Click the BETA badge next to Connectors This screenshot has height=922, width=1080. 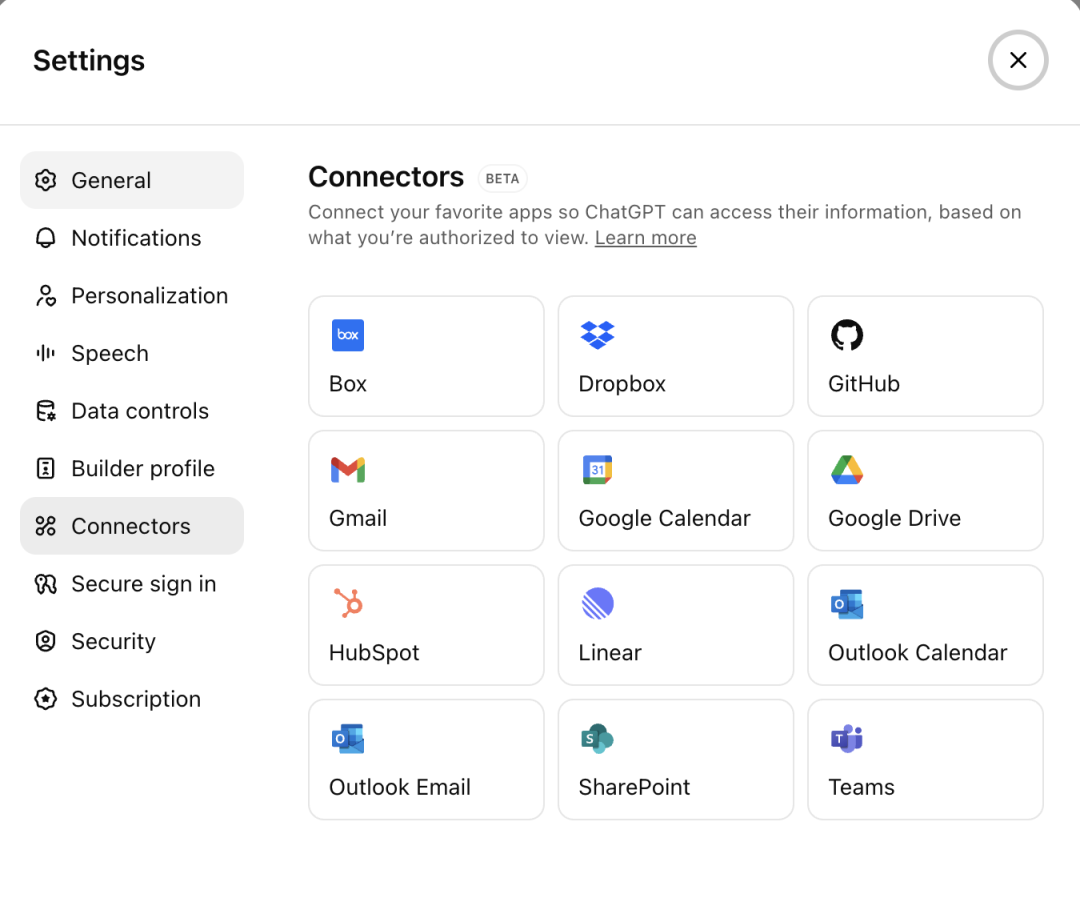point(502,179)
